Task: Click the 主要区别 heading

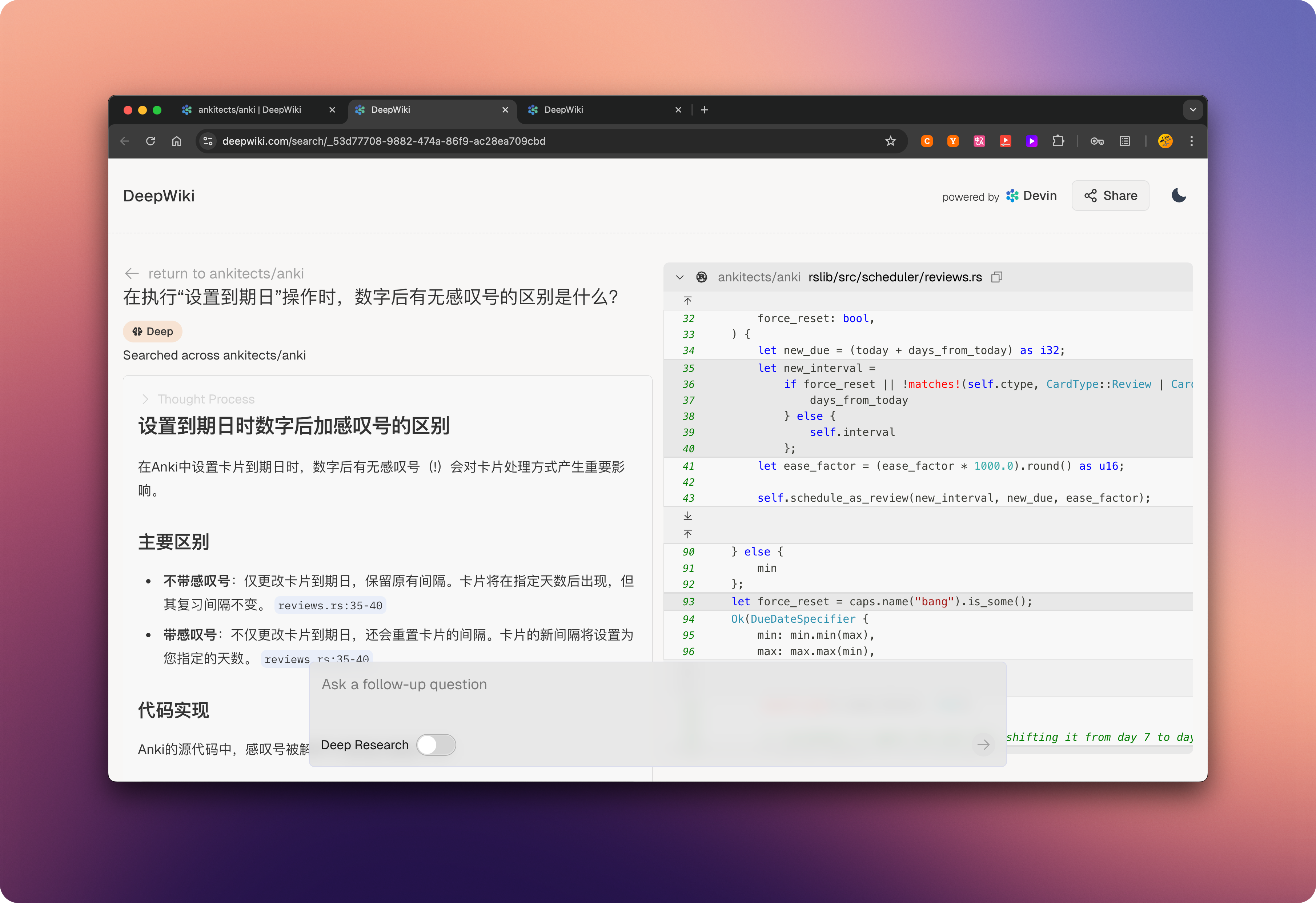Action: point(173,542)
